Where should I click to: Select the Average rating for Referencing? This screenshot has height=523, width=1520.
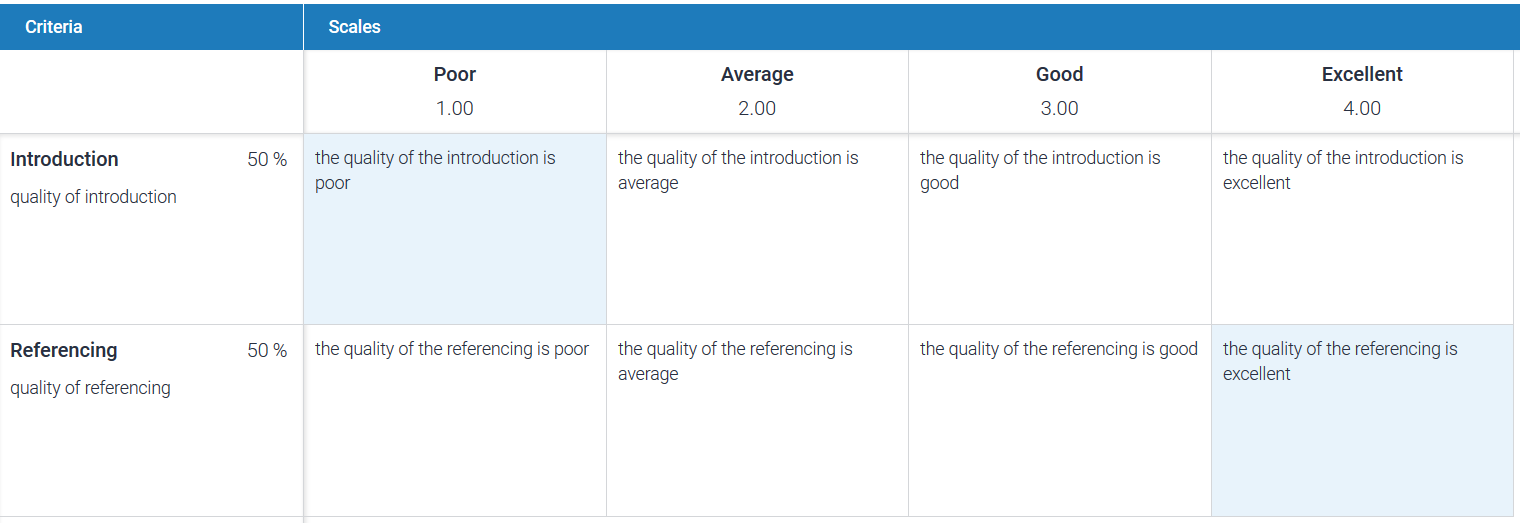pos(757,420)
